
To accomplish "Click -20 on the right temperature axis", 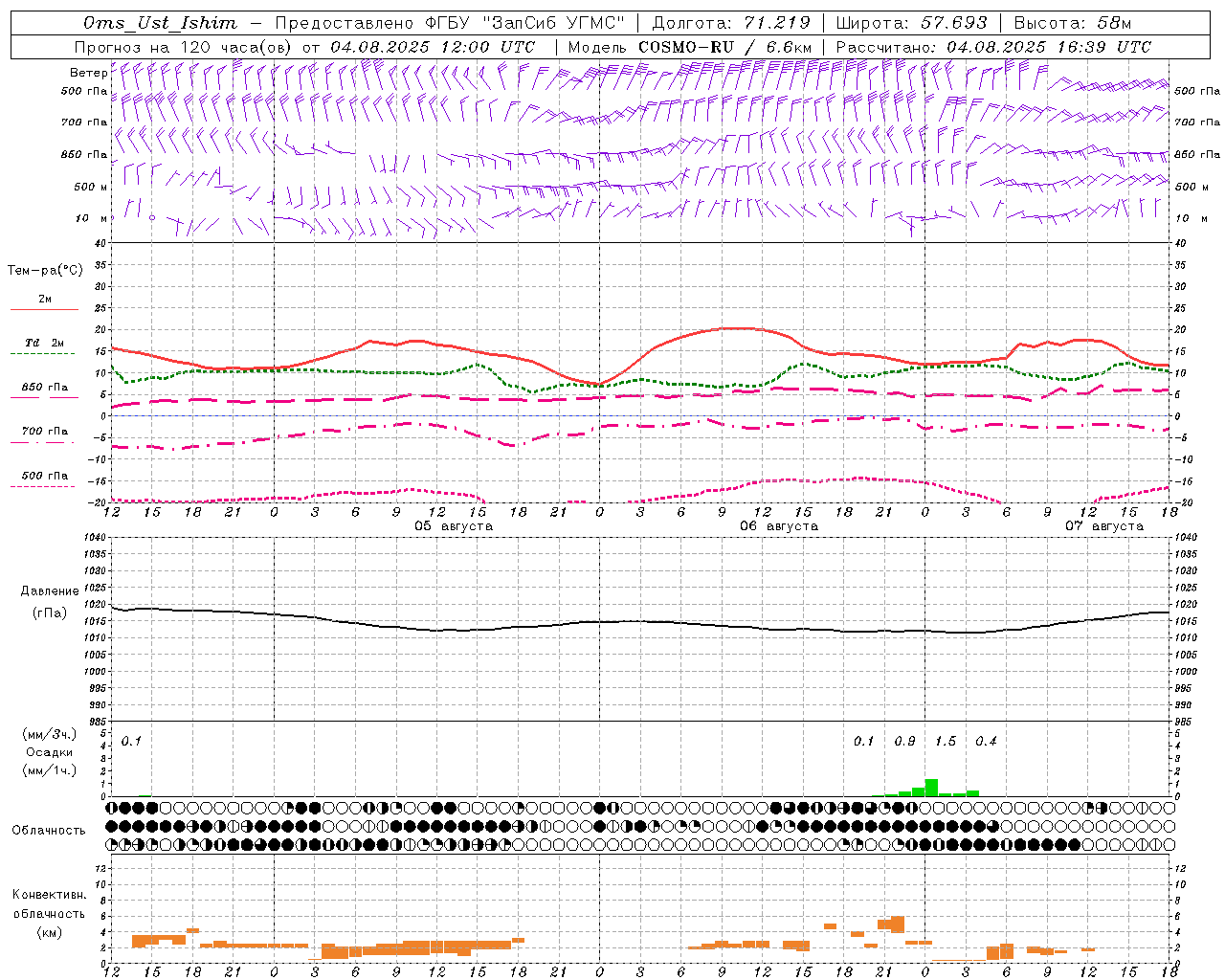I will pyautogui.click(x=1184, y=502).
